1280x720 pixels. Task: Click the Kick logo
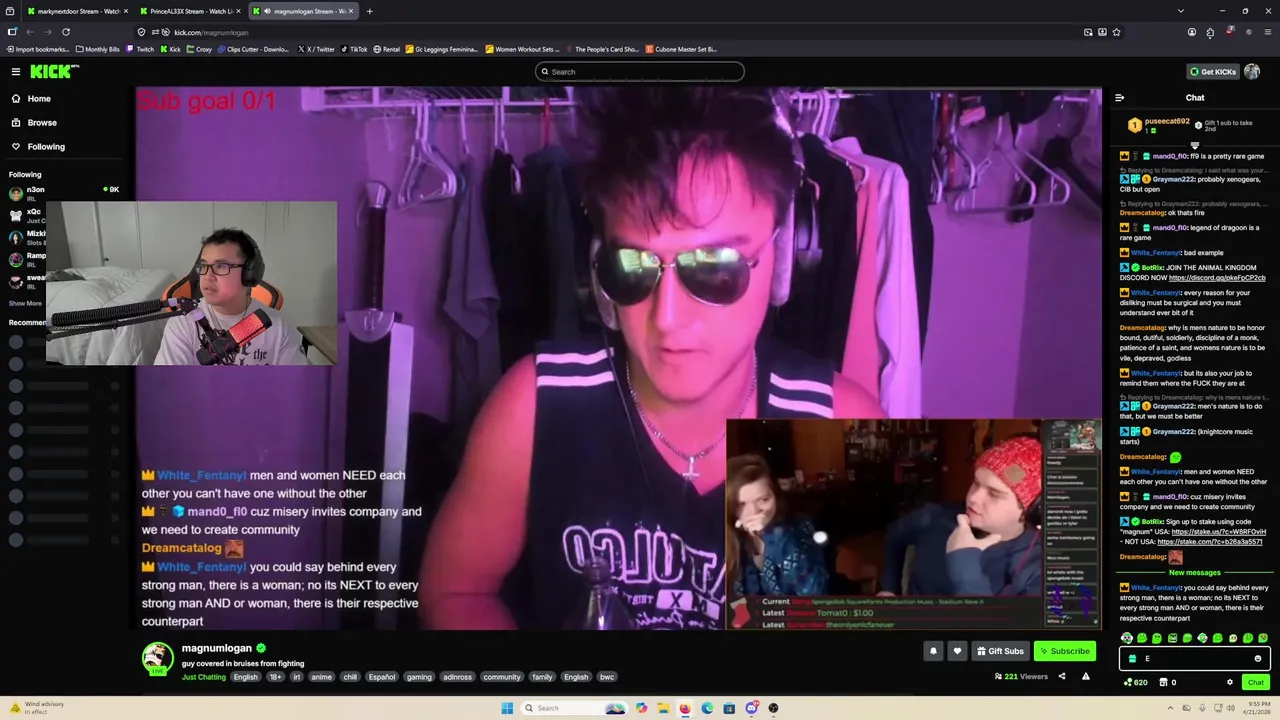(53, 71)
